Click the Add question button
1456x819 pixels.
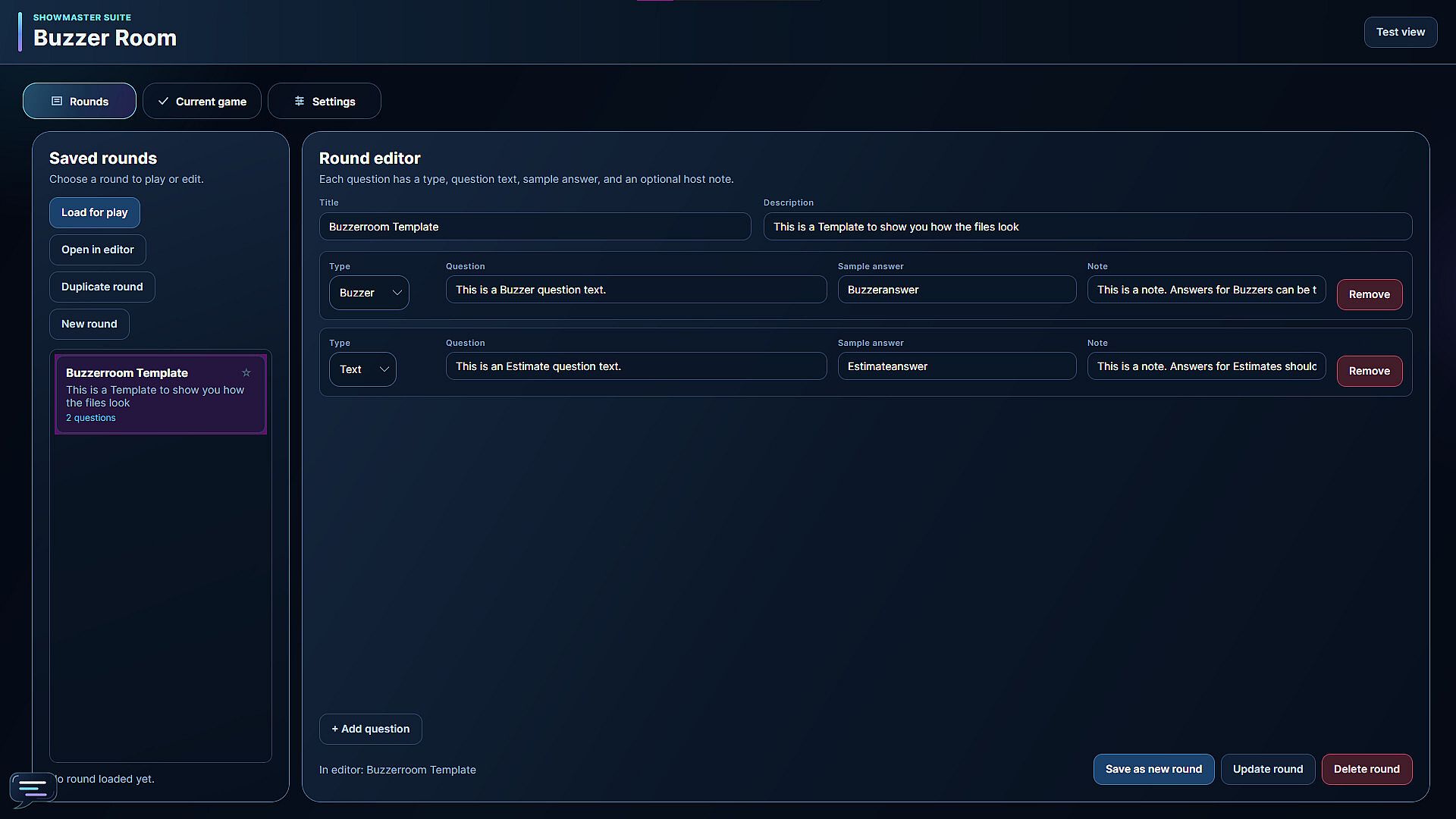coord(371,729)
